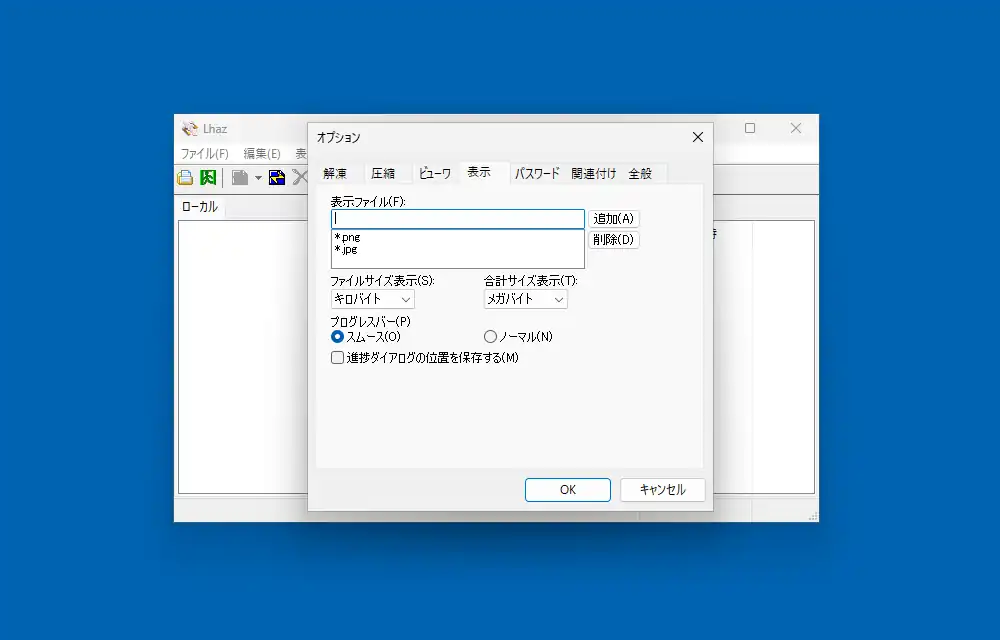Screen dimensions: 1000x640
Task: Switch to the パスワード tab
Action: (537, 173)
